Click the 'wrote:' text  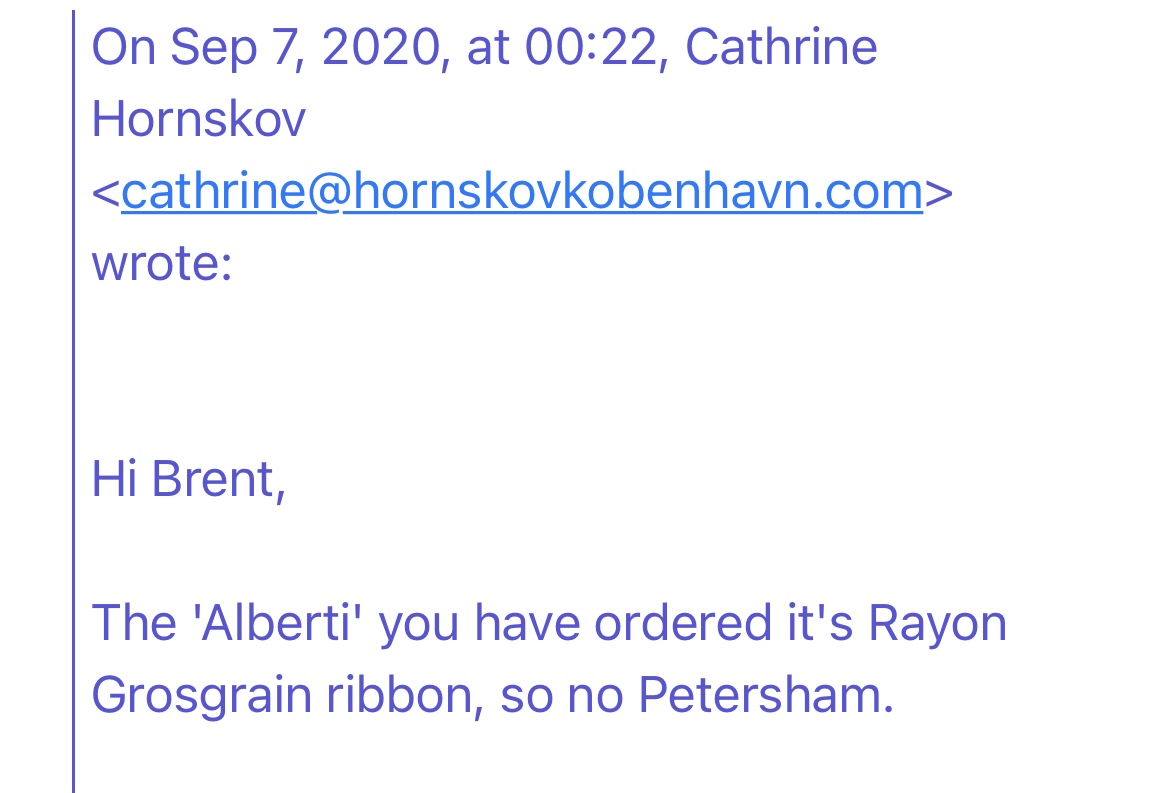pyautogui.click(x=162, y=263)
